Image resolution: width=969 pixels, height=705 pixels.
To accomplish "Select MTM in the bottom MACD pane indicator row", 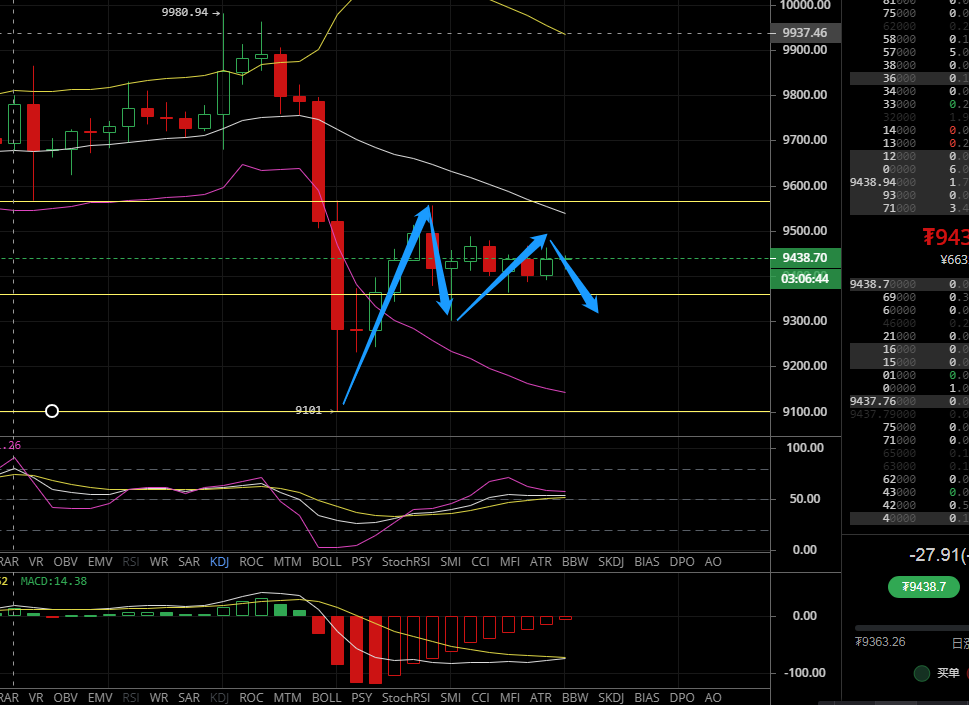I will [287, 698].
